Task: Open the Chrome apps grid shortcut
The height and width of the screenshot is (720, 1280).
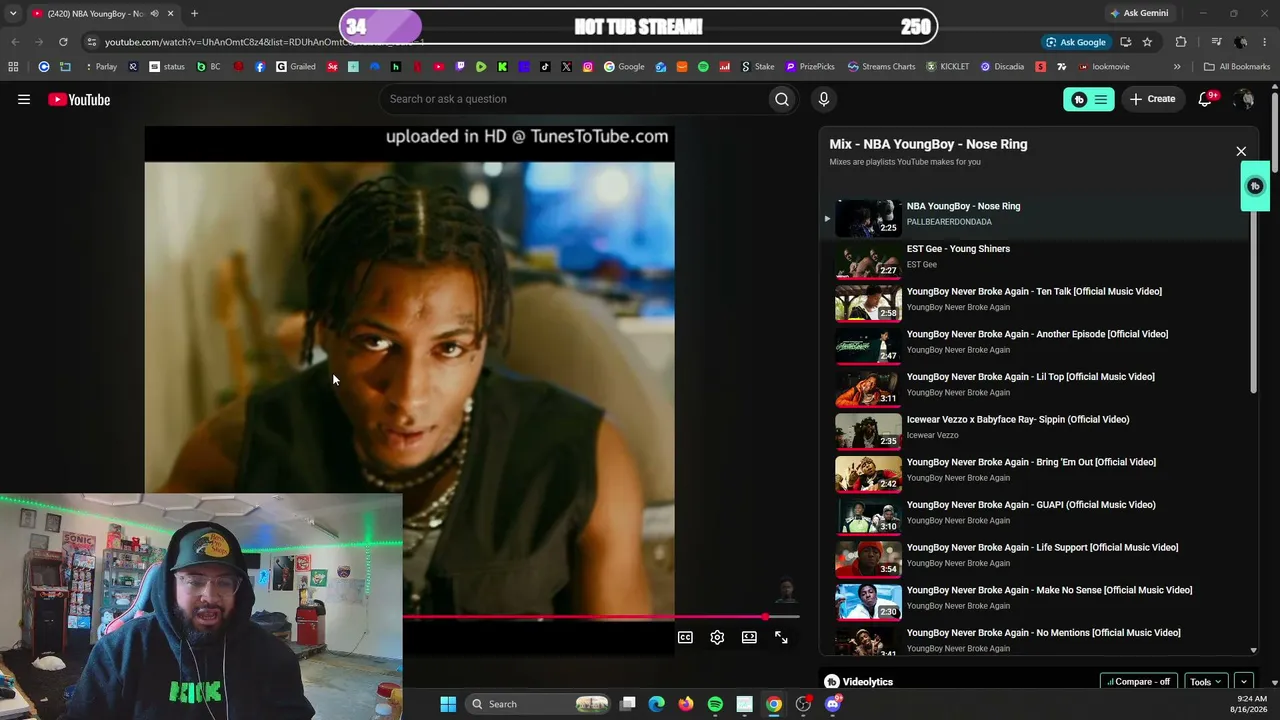Action: tap(13, 67)
